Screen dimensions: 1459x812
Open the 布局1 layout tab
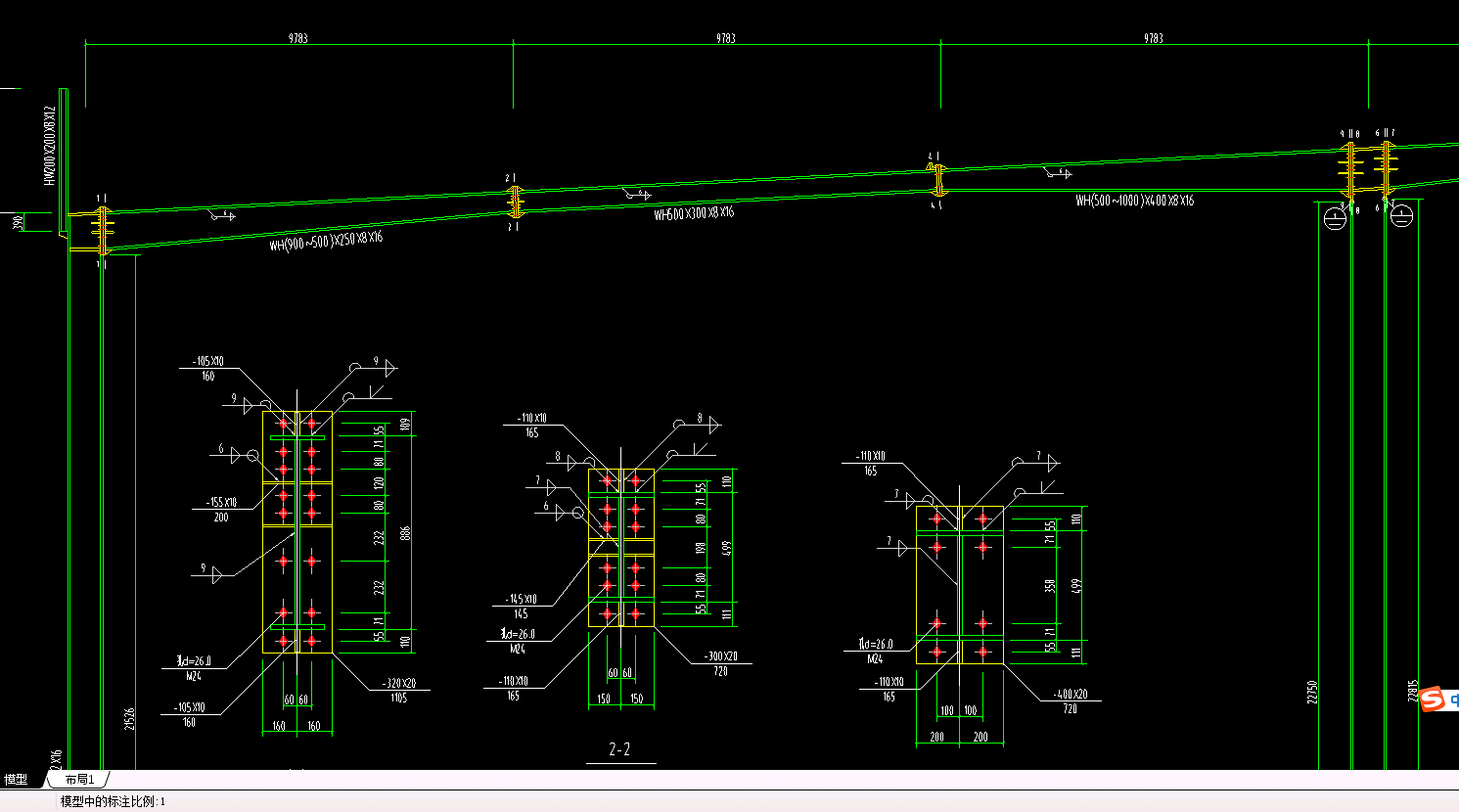79,780
